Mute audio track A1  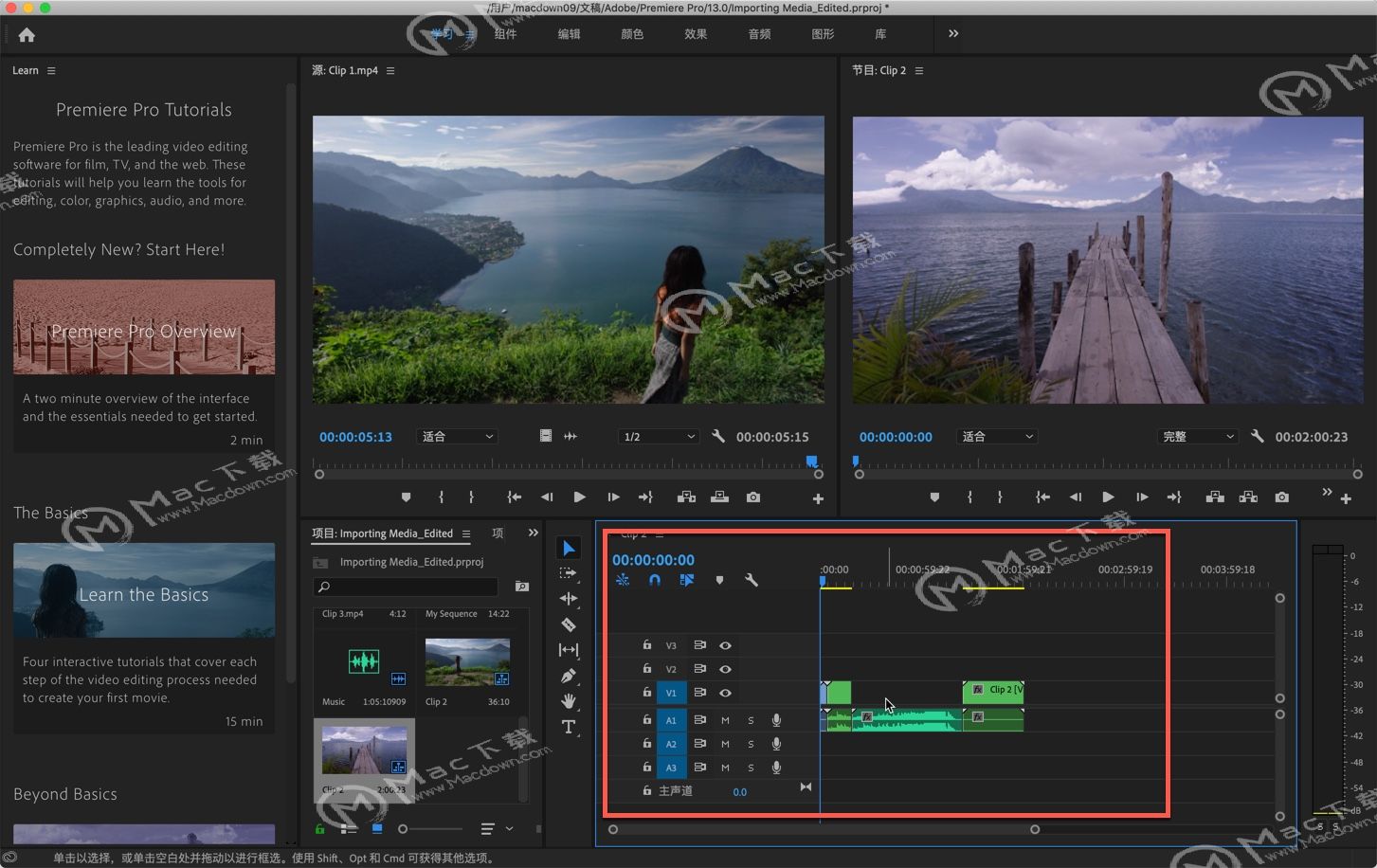tap(725, 720)
